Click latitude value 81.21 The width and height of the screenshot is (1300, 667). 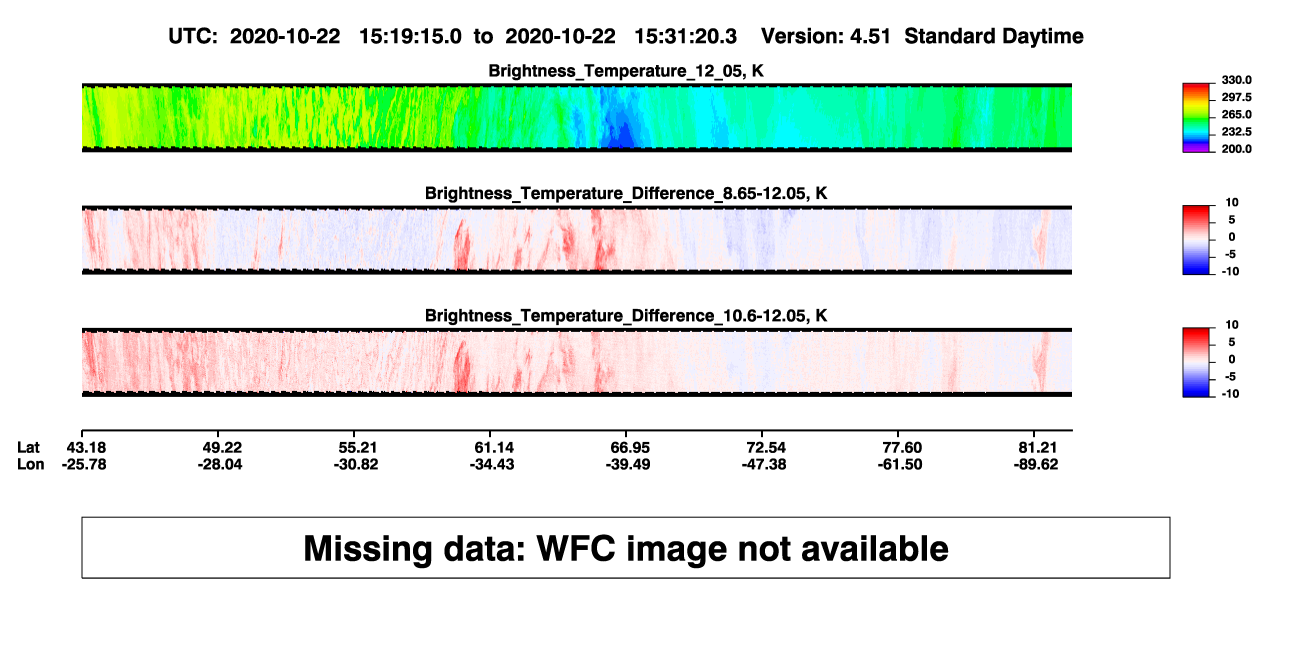click(1038, 446)
